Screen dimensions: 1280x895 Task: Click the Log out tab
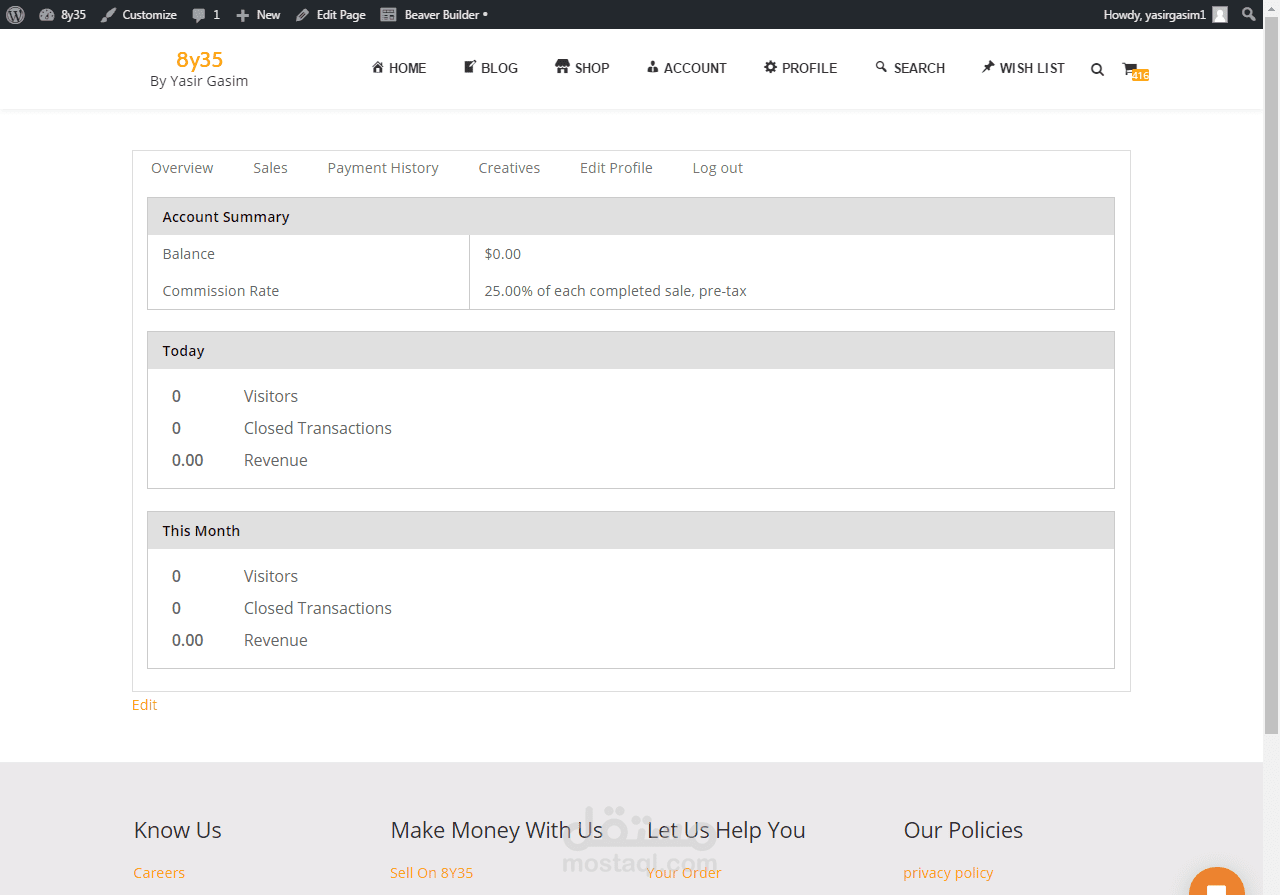pos(718,168)
